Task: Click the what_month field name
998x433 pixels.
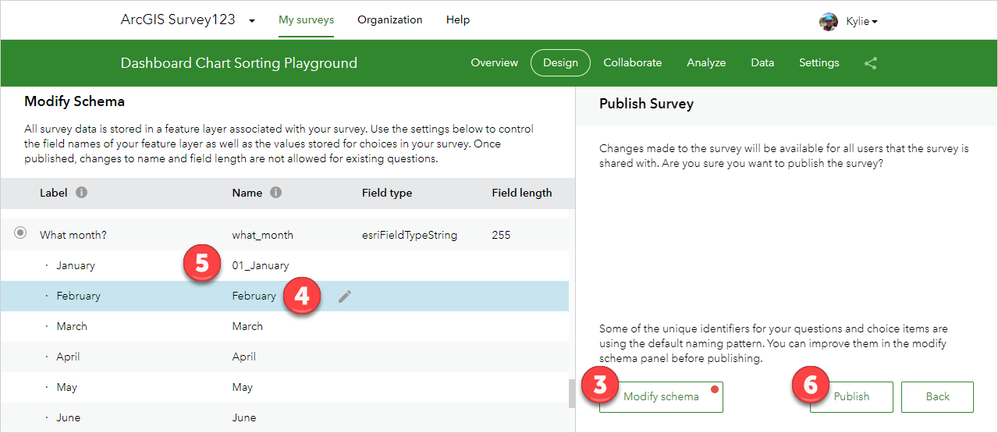Action: pos(263,235)
